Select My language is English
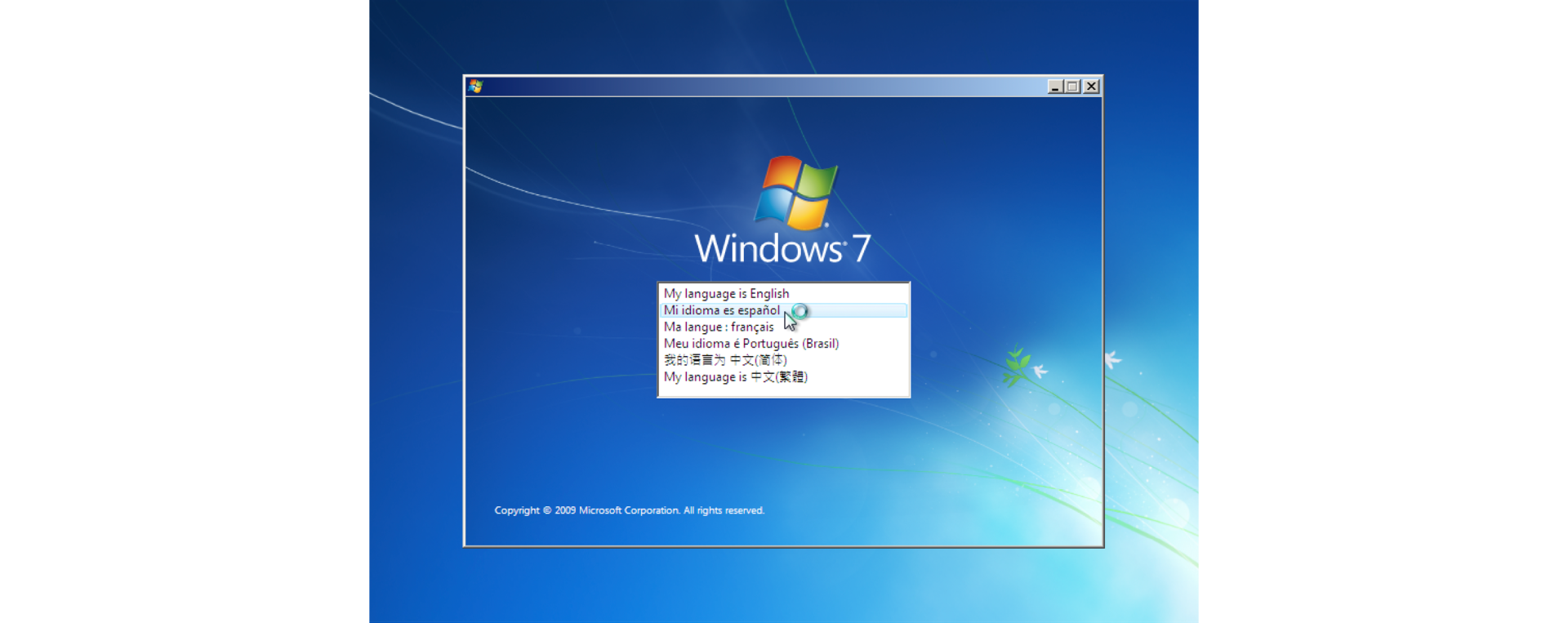 tap(726, 294)
